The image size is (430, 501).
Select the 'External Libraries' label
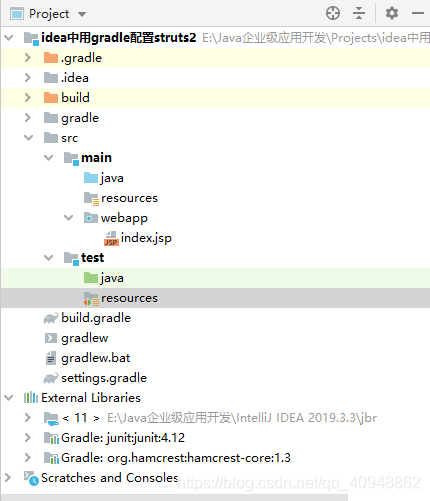coord(91,398)
